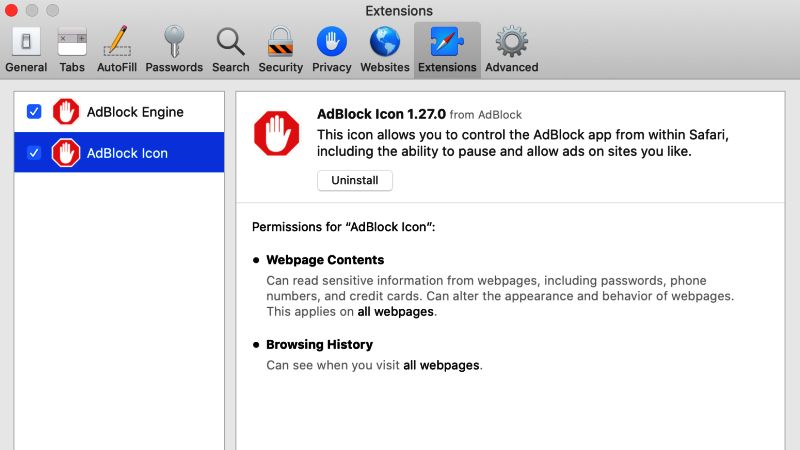Open the Tabs preferences pane
Image resolution: width=800 pixels, height=450 pixels.
pos(72,50)
